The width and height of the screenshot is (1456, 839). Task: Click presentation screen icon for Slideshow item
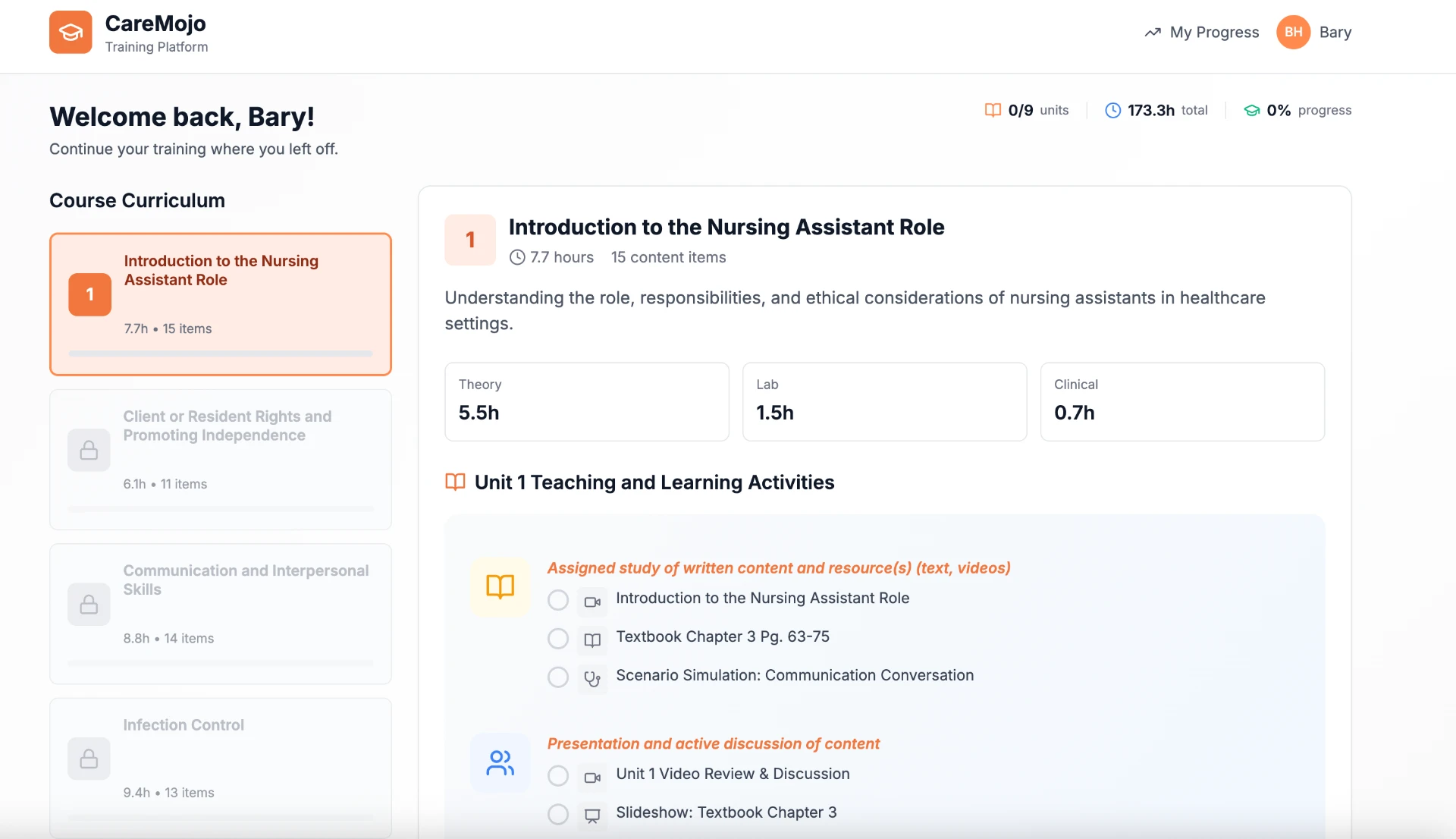click(x=592, y=816)
